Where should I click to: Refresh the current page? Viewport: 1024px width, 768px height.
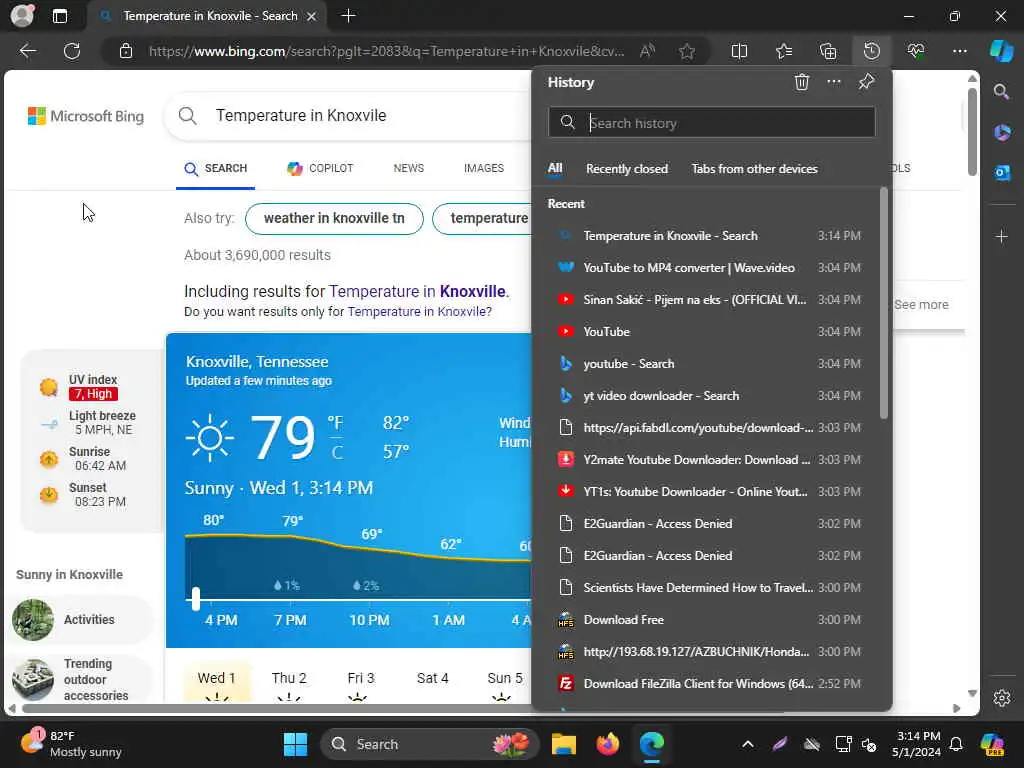click(x=72, y=51)
